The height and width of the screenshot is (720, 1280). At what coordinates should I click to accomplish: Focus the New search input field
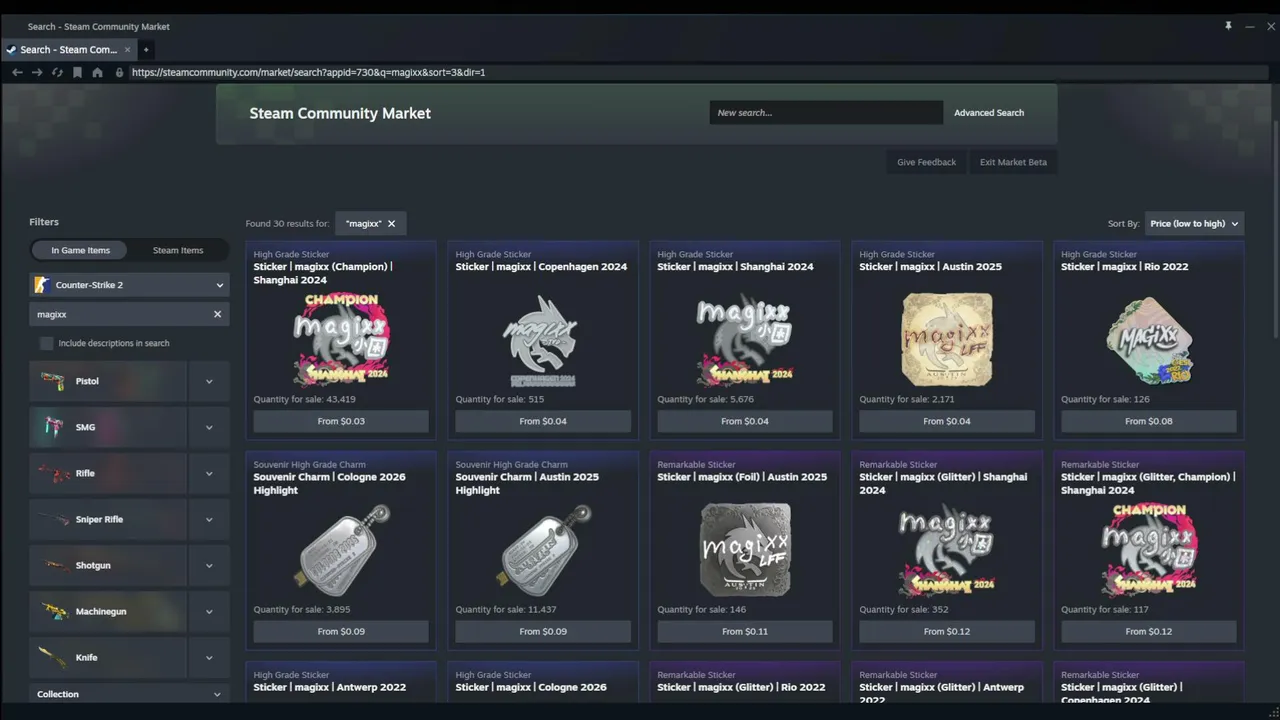tap(826, 113)
